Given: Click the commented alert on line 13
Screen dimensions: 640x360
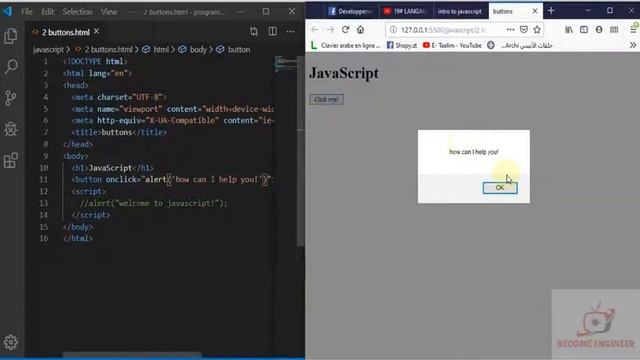Looking at the screenshot, I should pos(154,203).
